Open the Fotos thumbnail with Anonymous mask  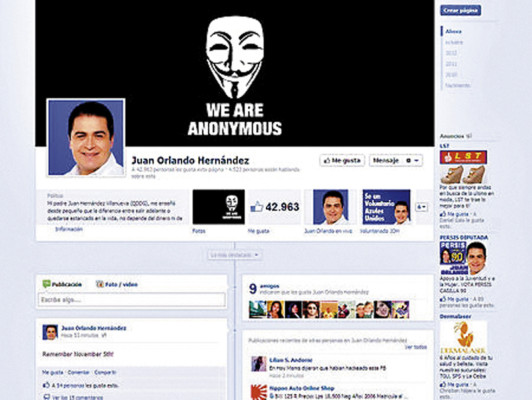218,207
